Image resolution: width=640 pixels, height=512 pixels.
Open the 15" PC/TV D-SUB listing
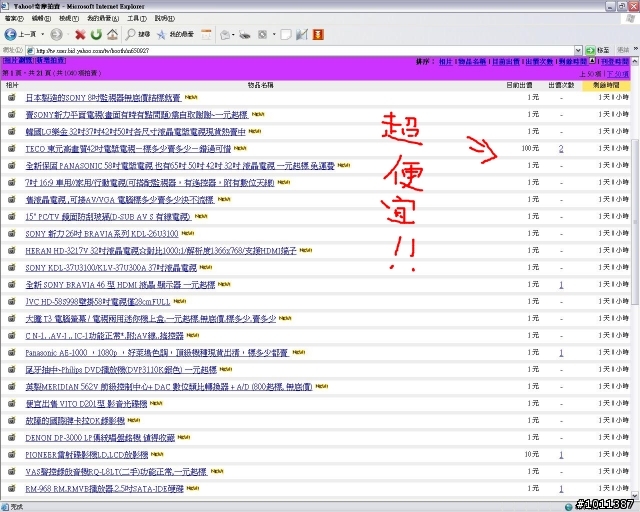coord(108,217)
